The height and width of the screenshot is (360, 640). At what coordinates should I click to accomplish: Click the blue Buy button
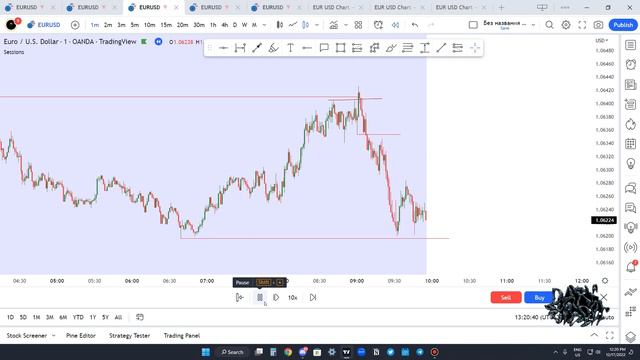539,298
